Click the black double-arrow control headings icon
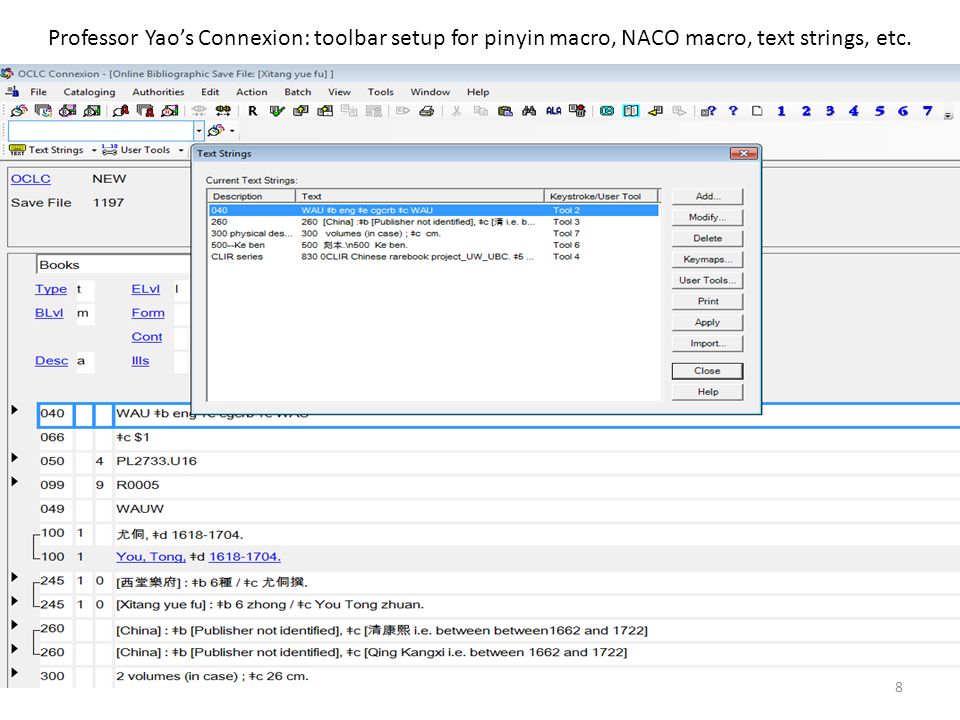Screen dimensions: 960x720 (223, 111)
